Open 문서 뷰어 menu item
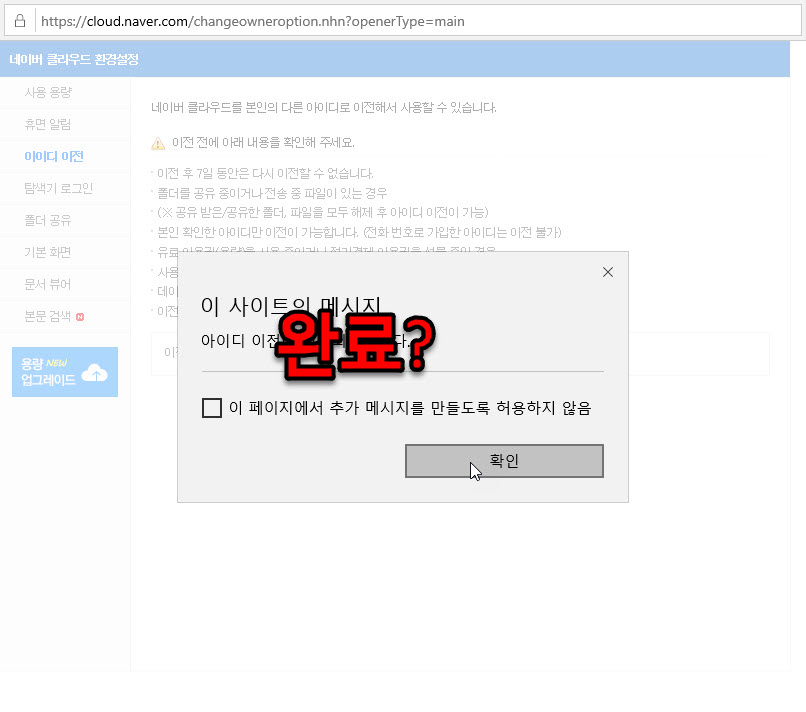Viewport: 806px width, 712px height. point(48,284)
